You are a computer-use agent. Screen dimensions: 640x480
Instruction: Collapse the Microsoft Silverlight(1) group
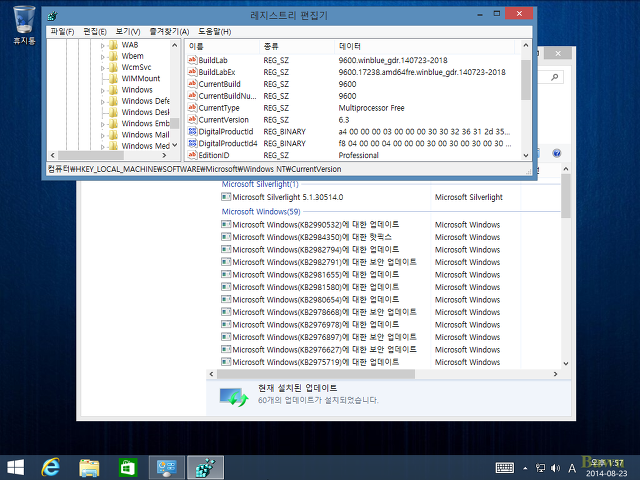click(x=260, y=184)
